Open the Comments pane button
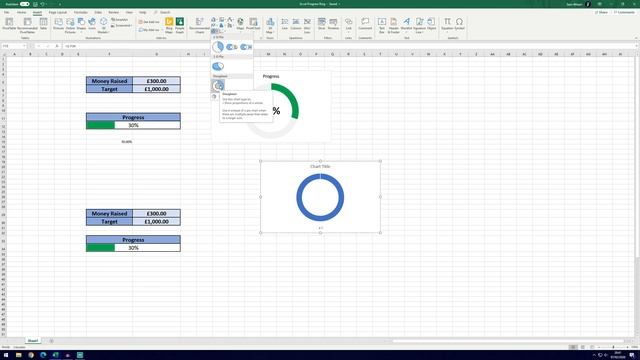The width and height of the screenshot is (640, 360). [x=625, y=13]
